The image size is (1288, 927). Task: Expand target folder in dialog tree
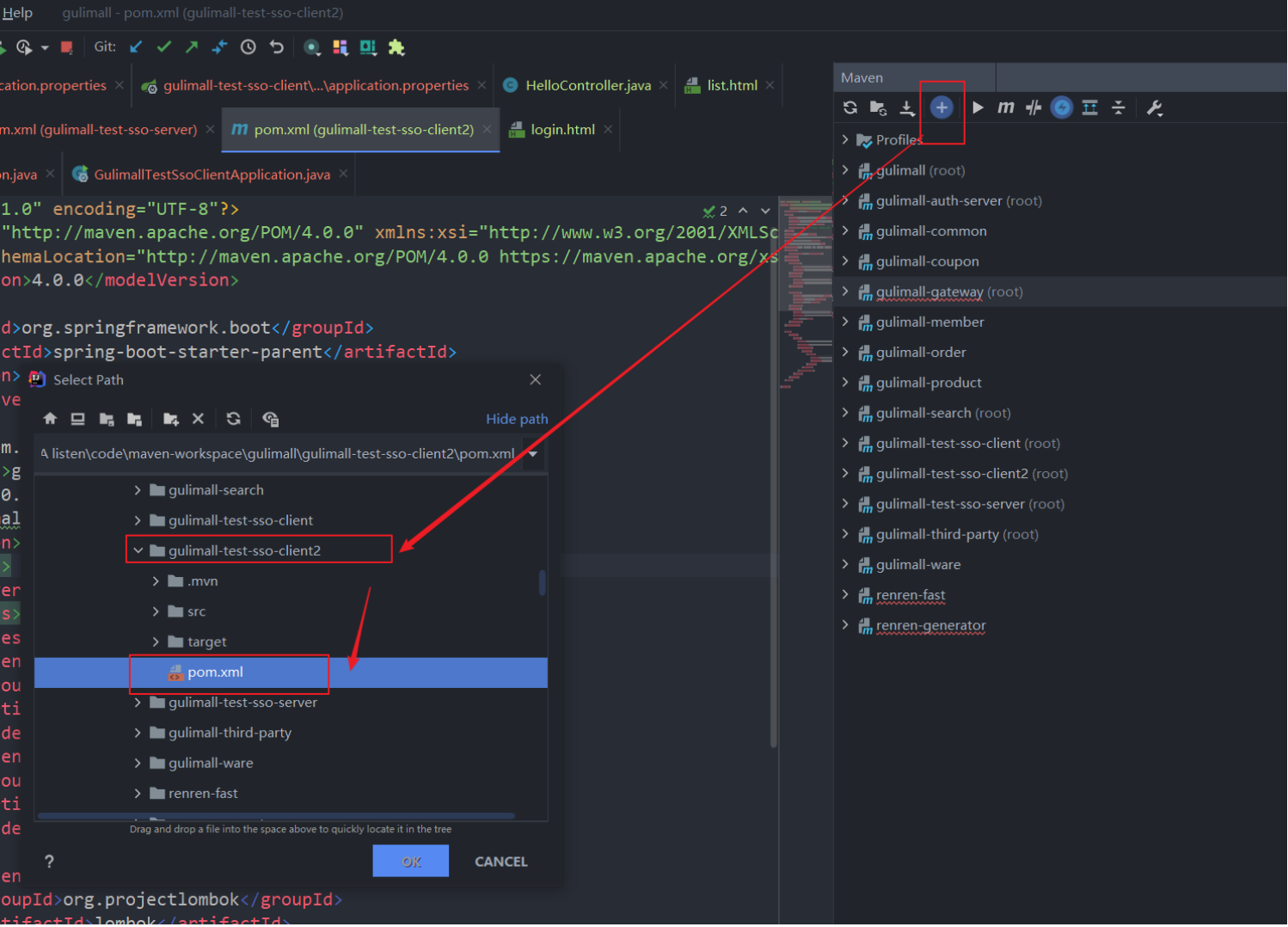click(x=156, y=642)
